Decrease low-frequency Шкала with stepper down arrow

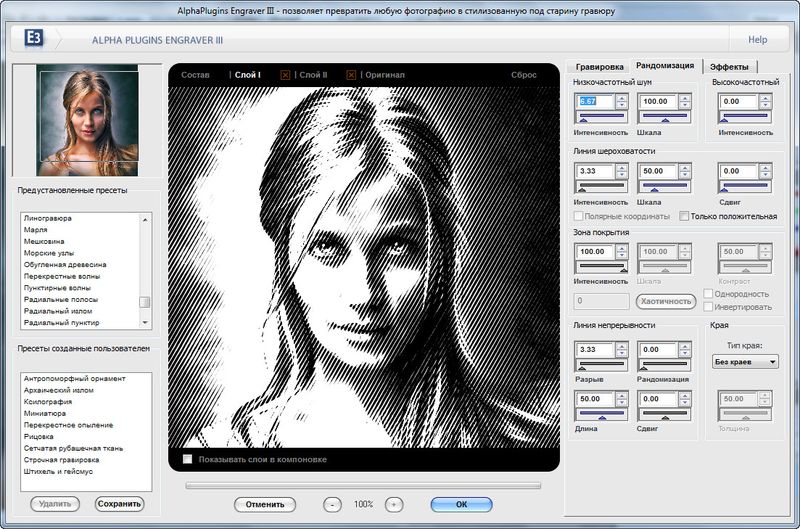point(685,105)
